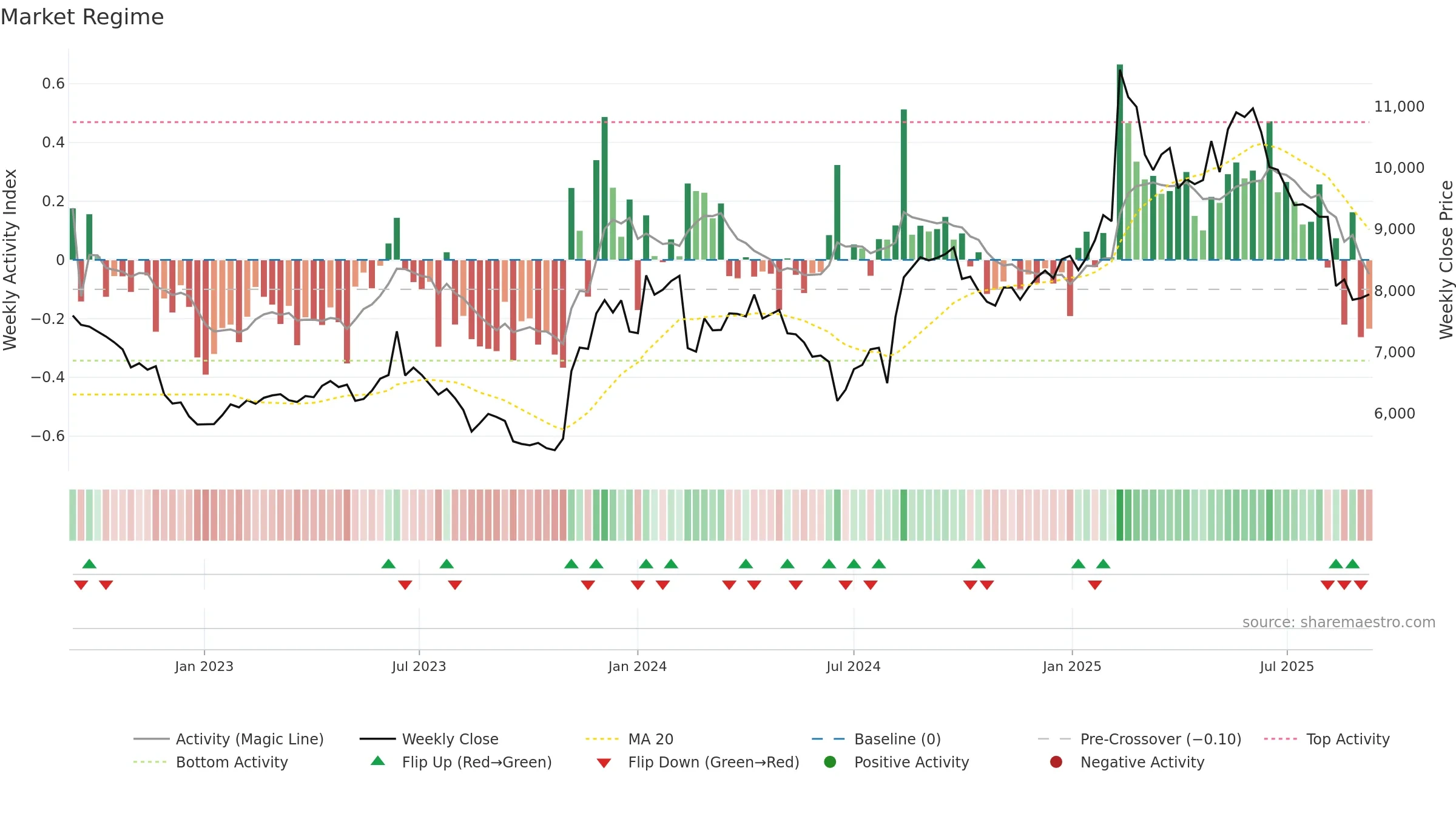1456x819 pixels.
Task: Click the black line swatch for Weekly Close
Action: (x=377, y=739)
